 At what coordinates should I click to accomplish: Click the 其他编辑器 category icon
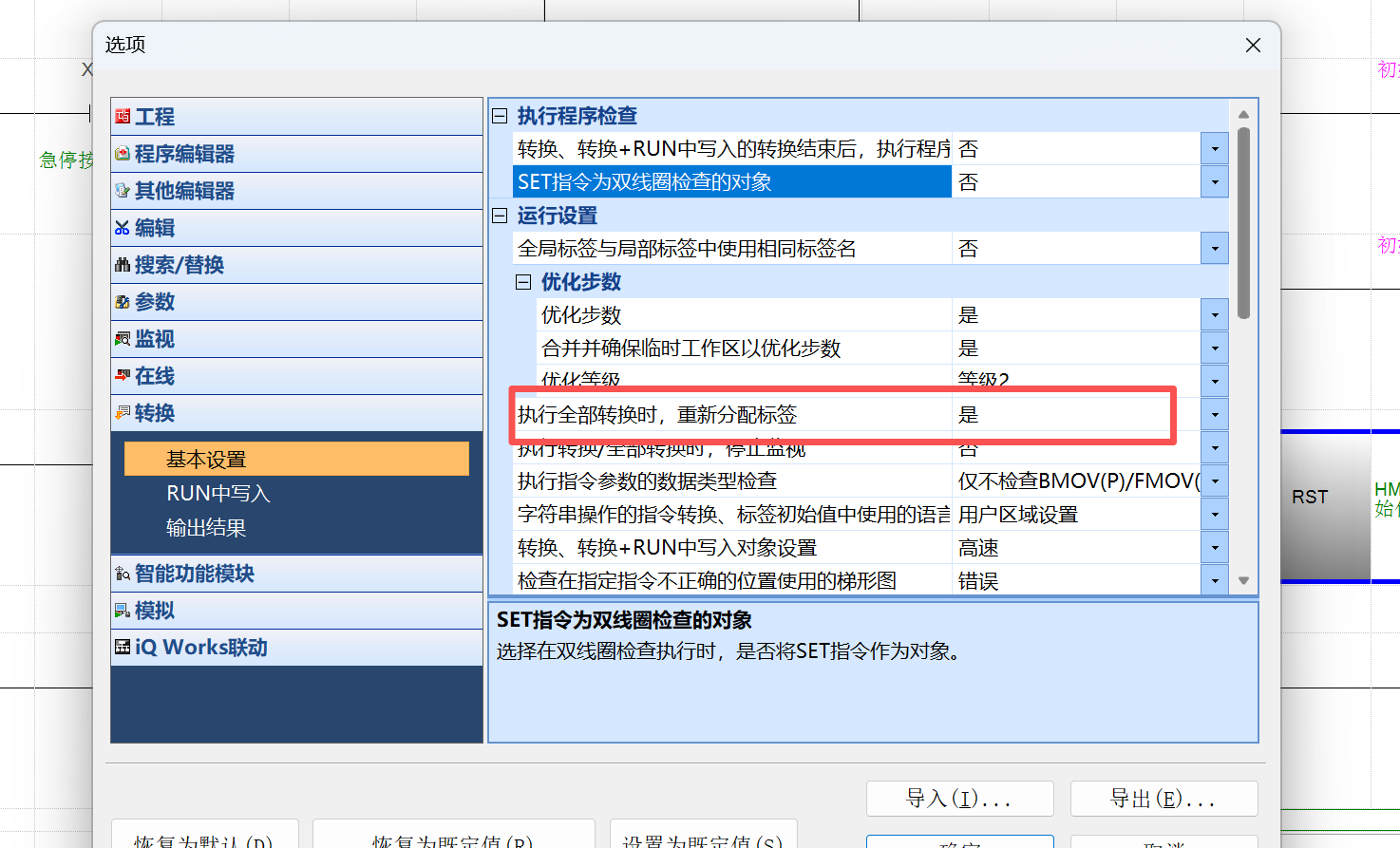123,190
